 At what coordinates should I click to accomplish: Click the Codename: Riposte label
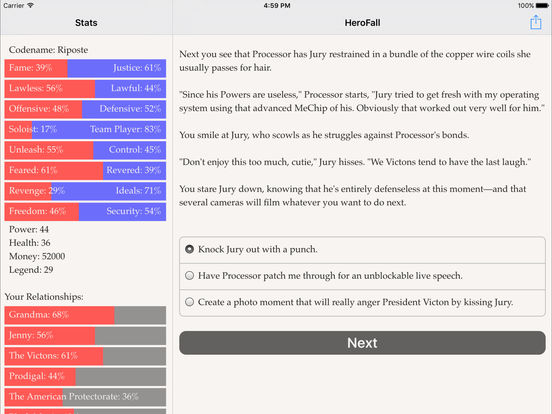[49, 50]
